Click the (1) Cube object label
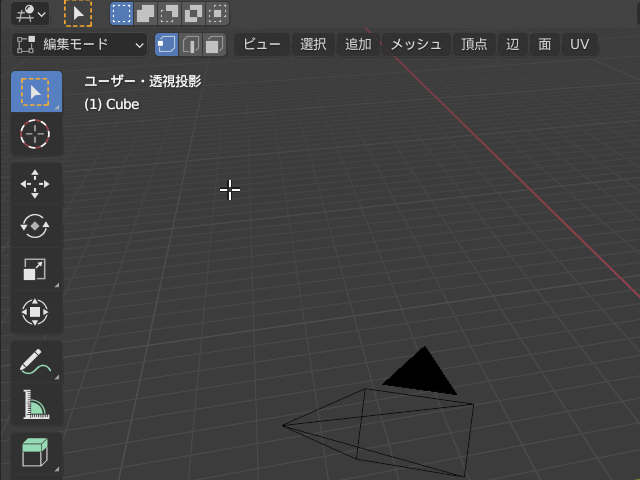The height and width of the screenshot is (480, 640). [x=111, y=104]
